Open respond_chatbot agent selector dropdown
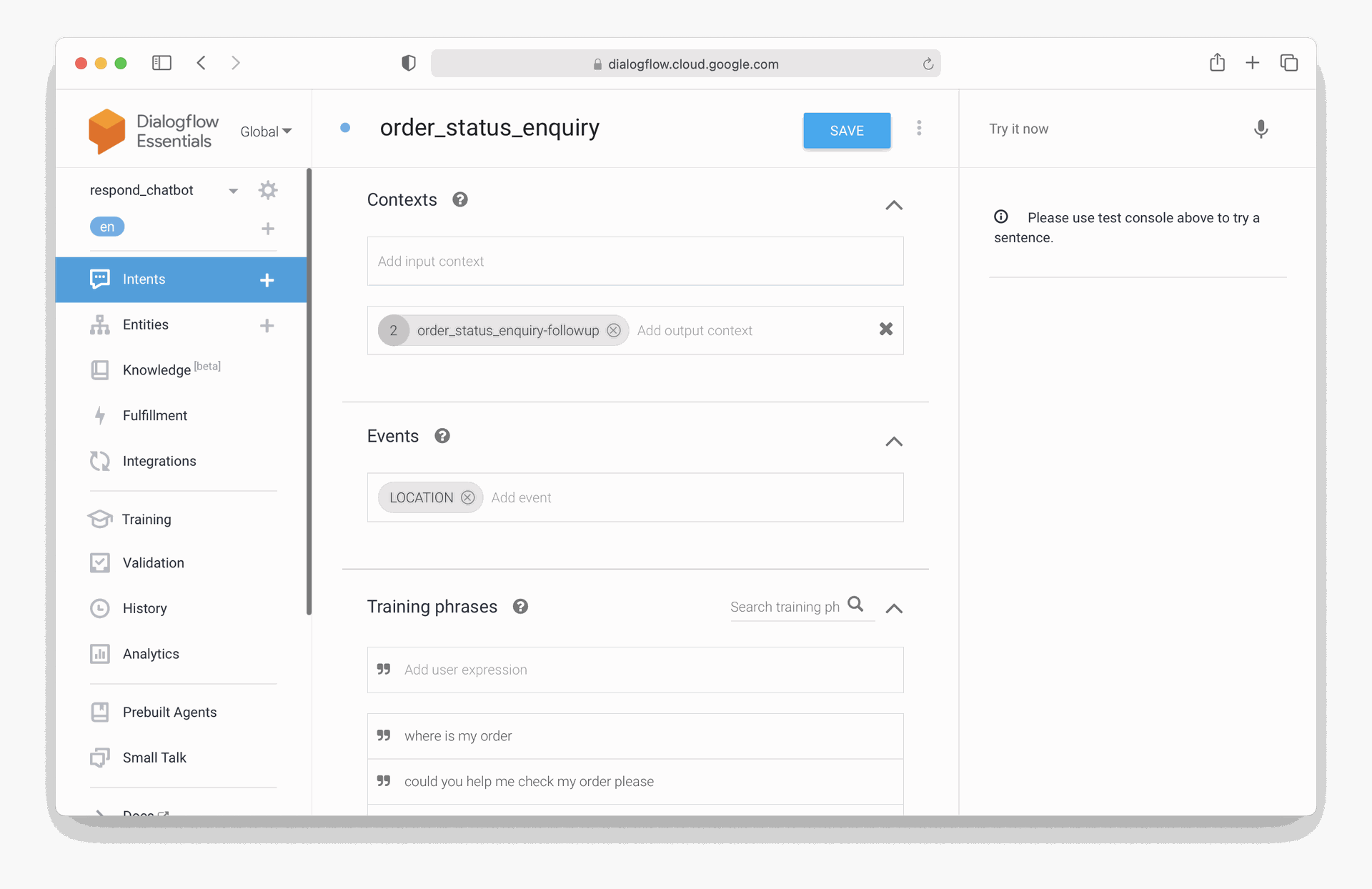The width and height of the screenshot is (1372, 889). (x=233, y=191)
